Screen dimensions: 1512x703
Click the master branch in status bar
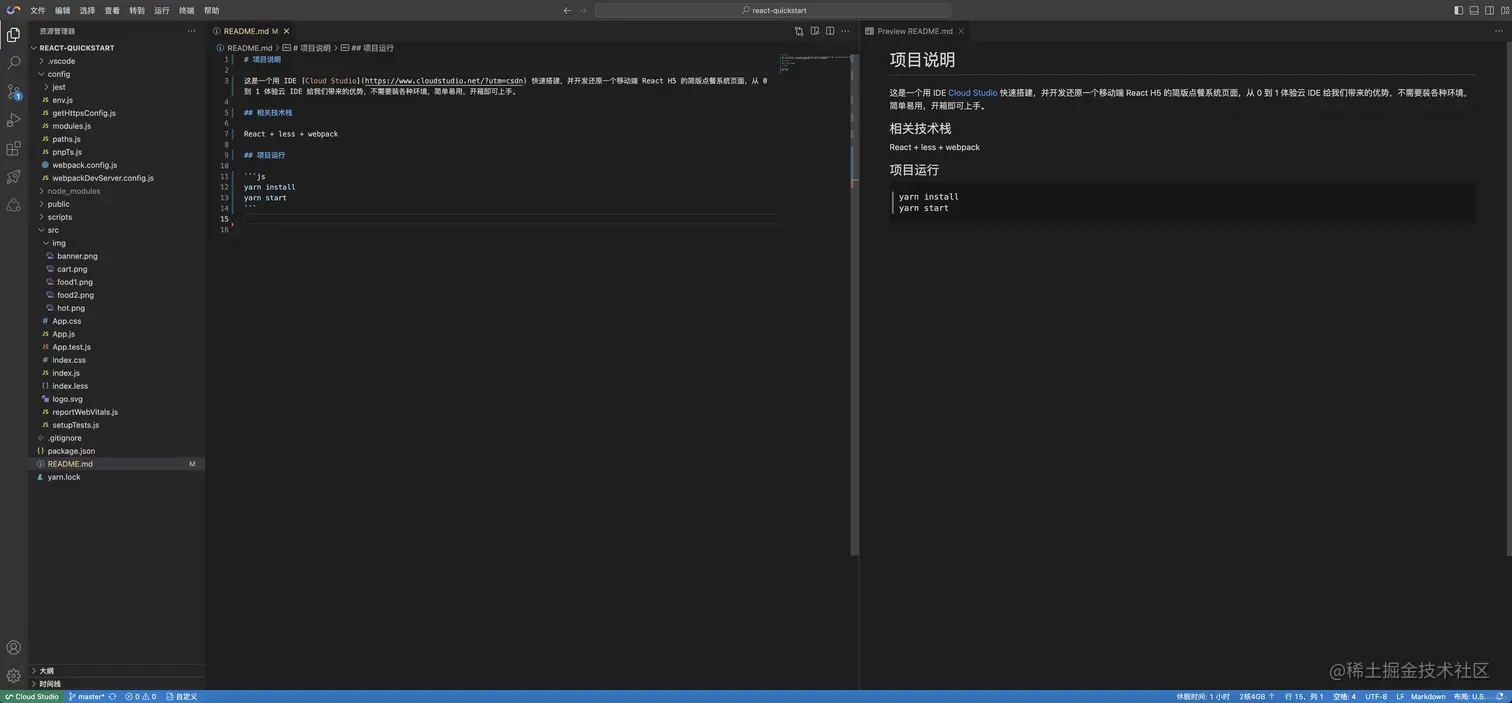[x=86, y=697]
